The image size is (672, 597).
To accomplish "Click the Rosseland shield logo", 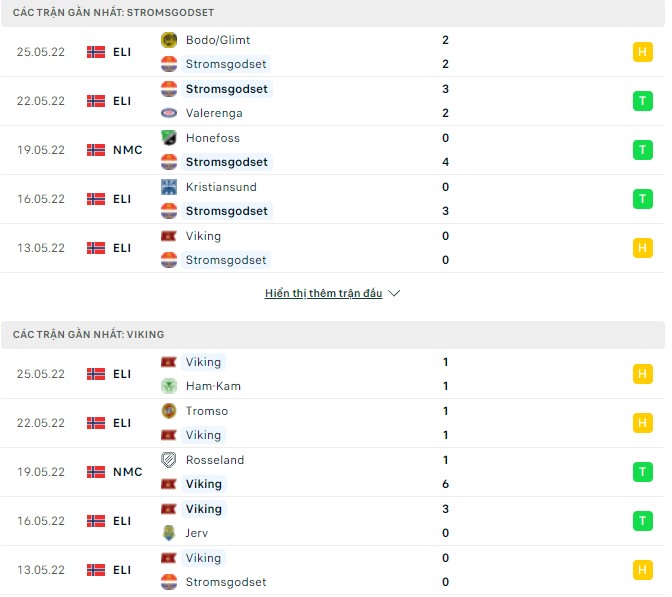I will 168,460.
